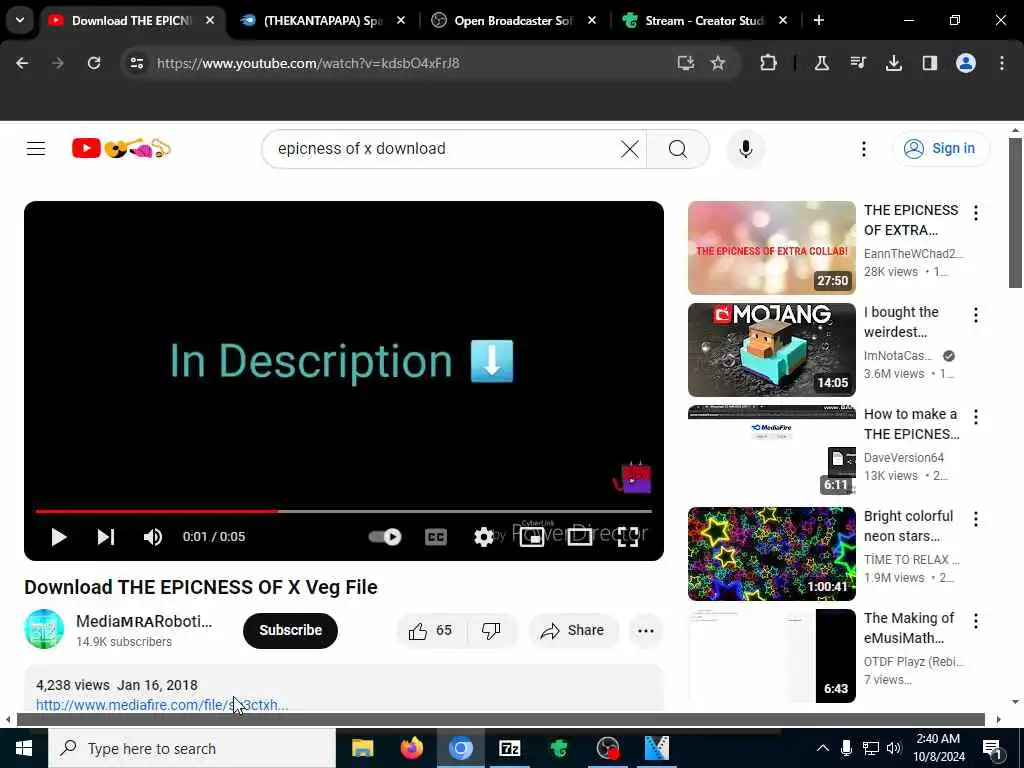Screen dimensions: 1024x768
Task: Open options for 'How to make a' video
Action: (976, 417)
